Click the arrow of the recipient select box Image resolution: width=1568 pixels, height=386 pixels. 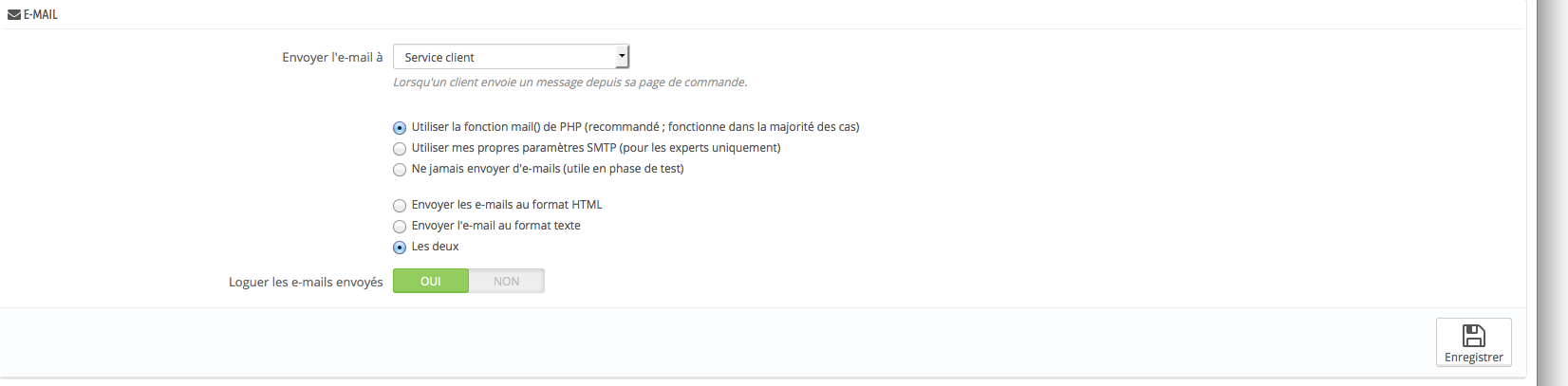[622, 56]
